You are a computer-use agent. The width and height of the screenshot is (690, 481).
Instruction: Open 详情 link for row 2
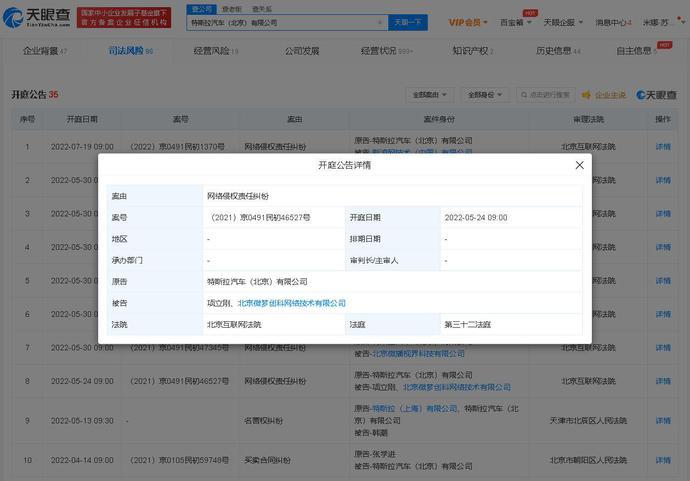coord(663,180)
